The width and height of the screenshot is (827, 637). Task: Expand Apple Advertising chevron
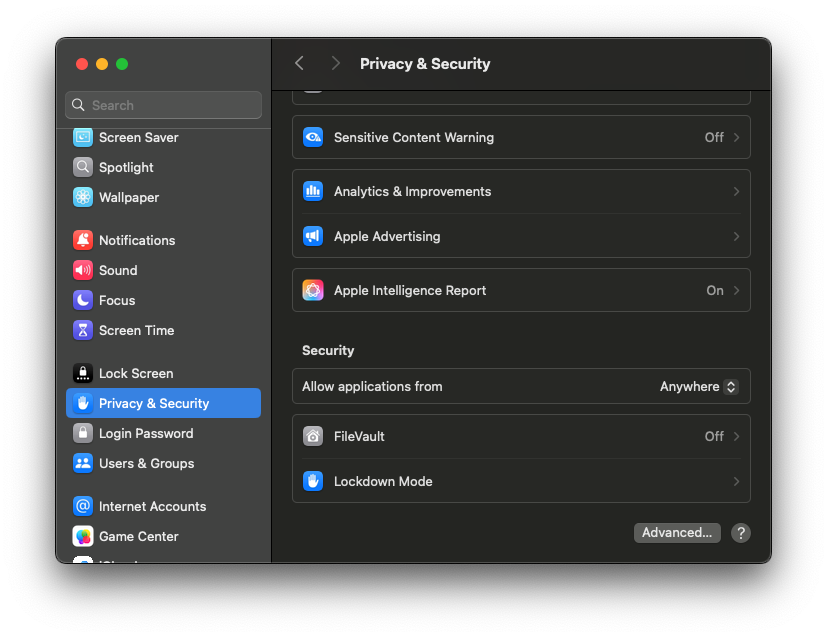point(736,236)
